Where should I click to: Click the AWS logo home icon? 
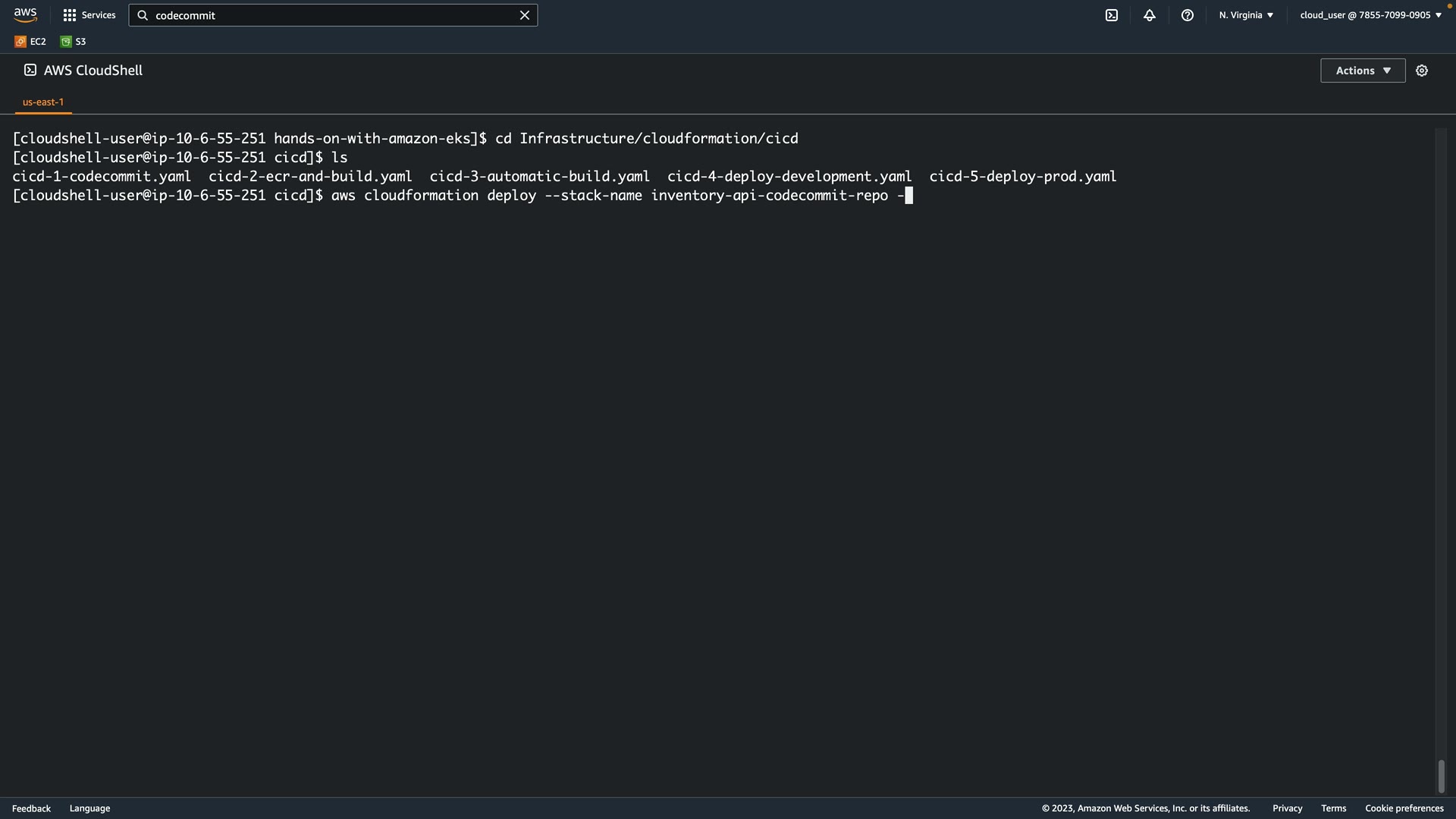point(25,15)
